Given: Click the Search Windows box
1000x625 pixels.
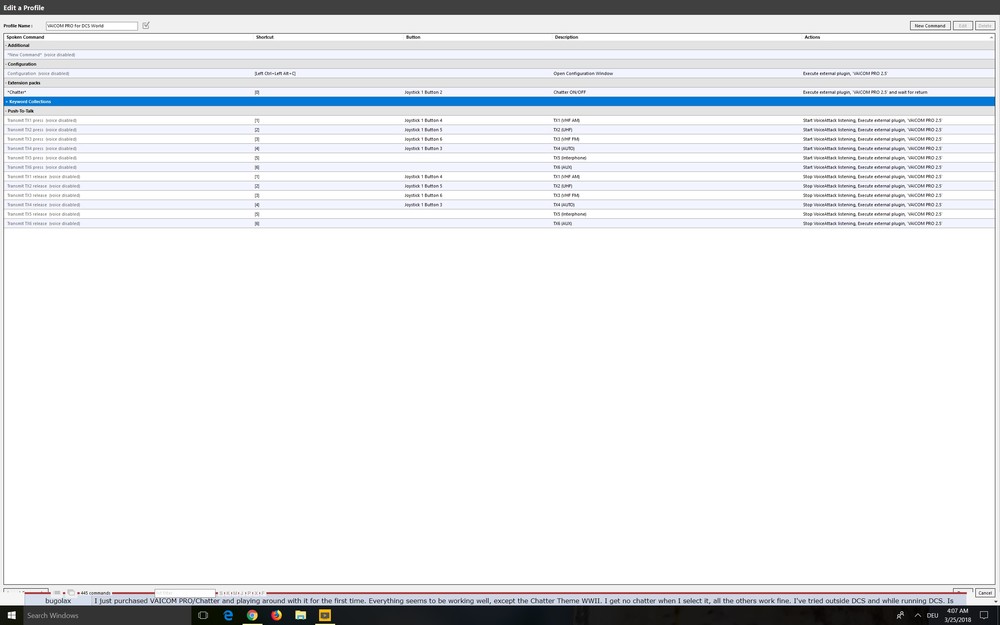Looking at the screenshot, I should (x=107, y=615).
